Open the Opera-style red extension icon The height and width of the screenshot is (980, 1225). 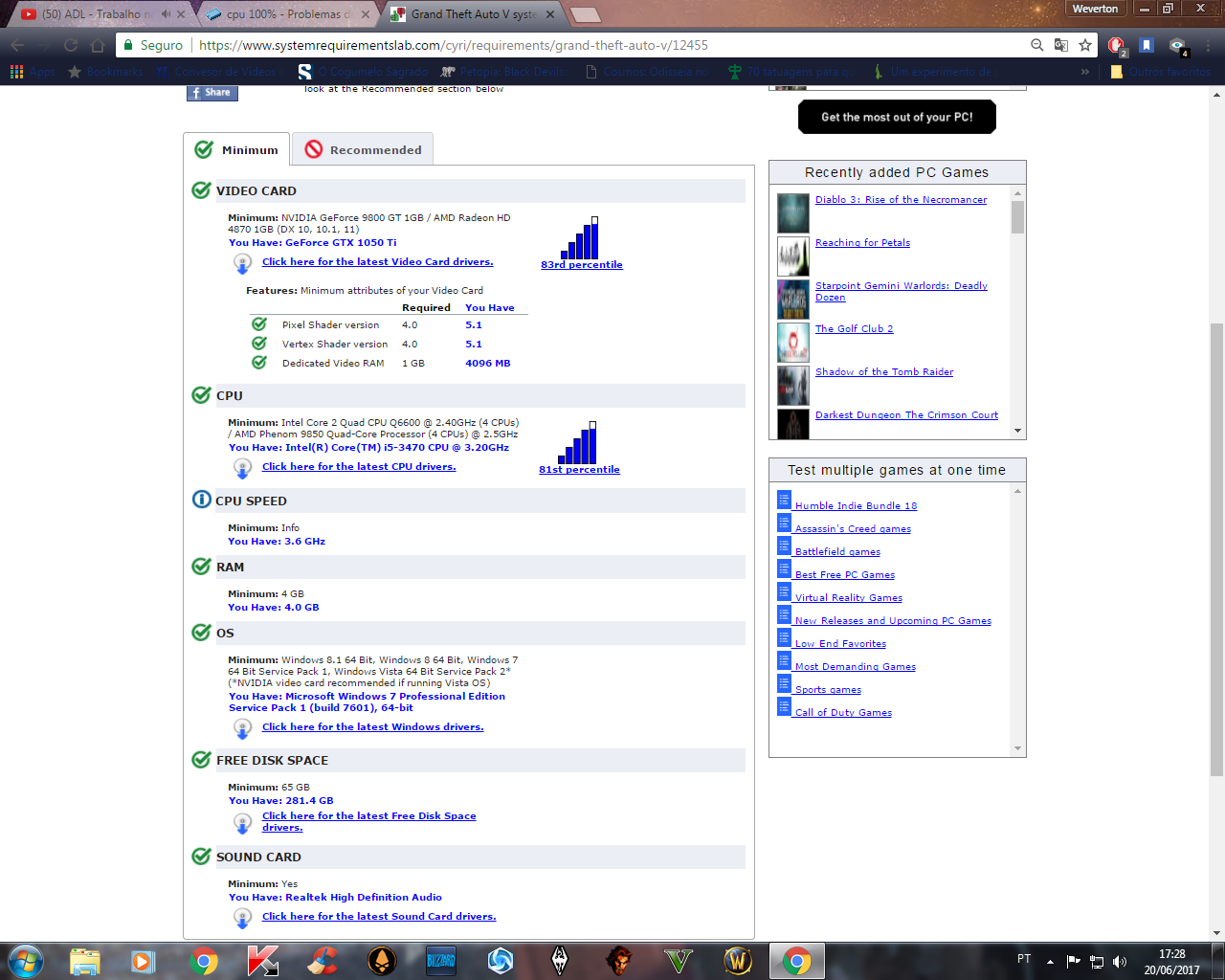pos(1116,45)
